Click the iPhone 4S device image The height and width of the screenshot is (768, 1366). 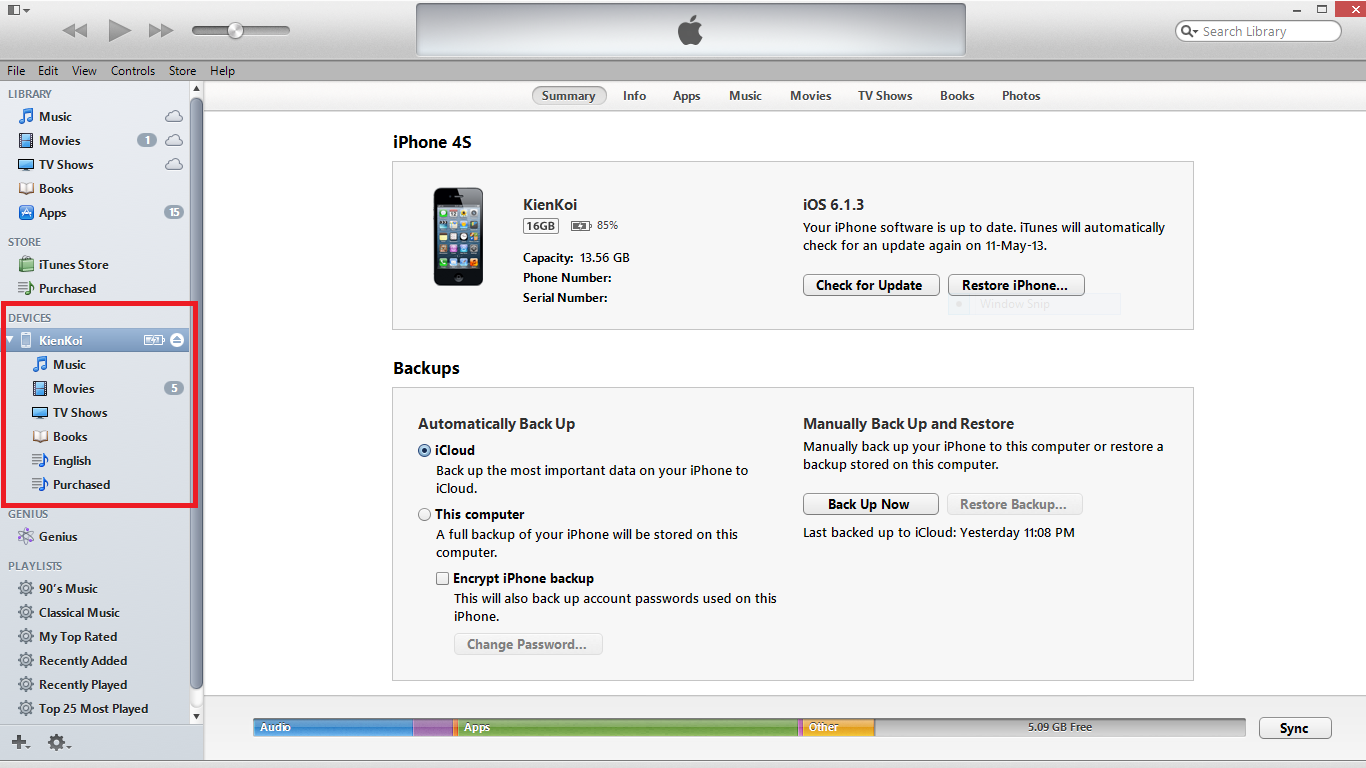(x=458, y=237)
